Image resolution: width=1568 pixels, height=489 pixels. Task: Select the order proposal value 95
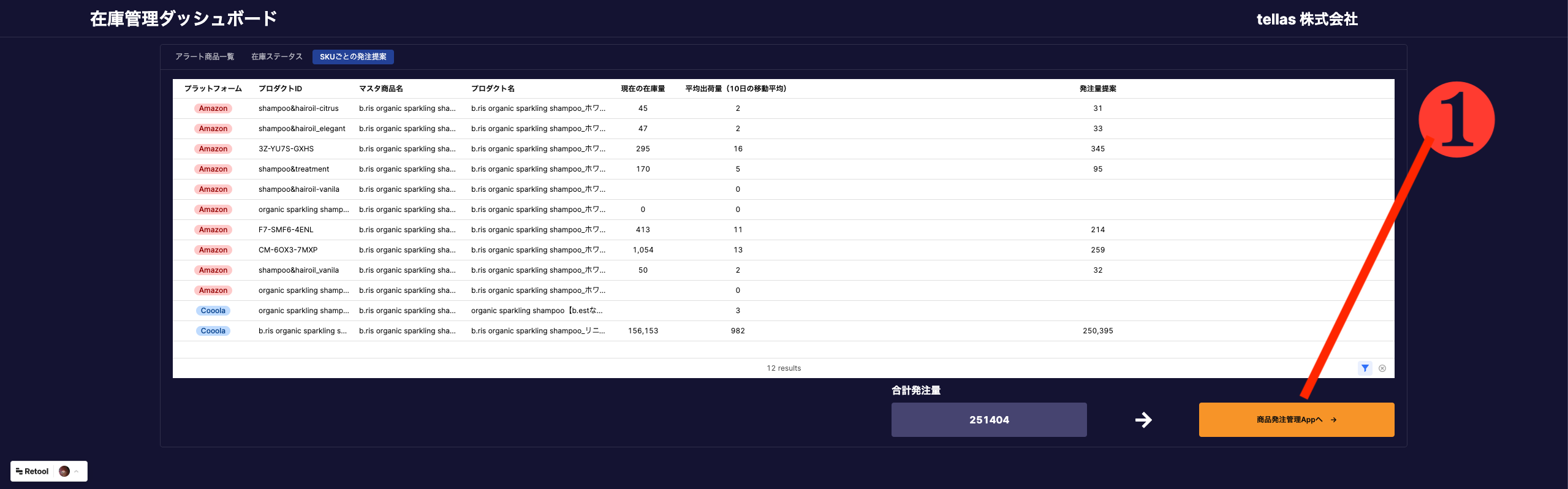click(x=1098, y=169)
